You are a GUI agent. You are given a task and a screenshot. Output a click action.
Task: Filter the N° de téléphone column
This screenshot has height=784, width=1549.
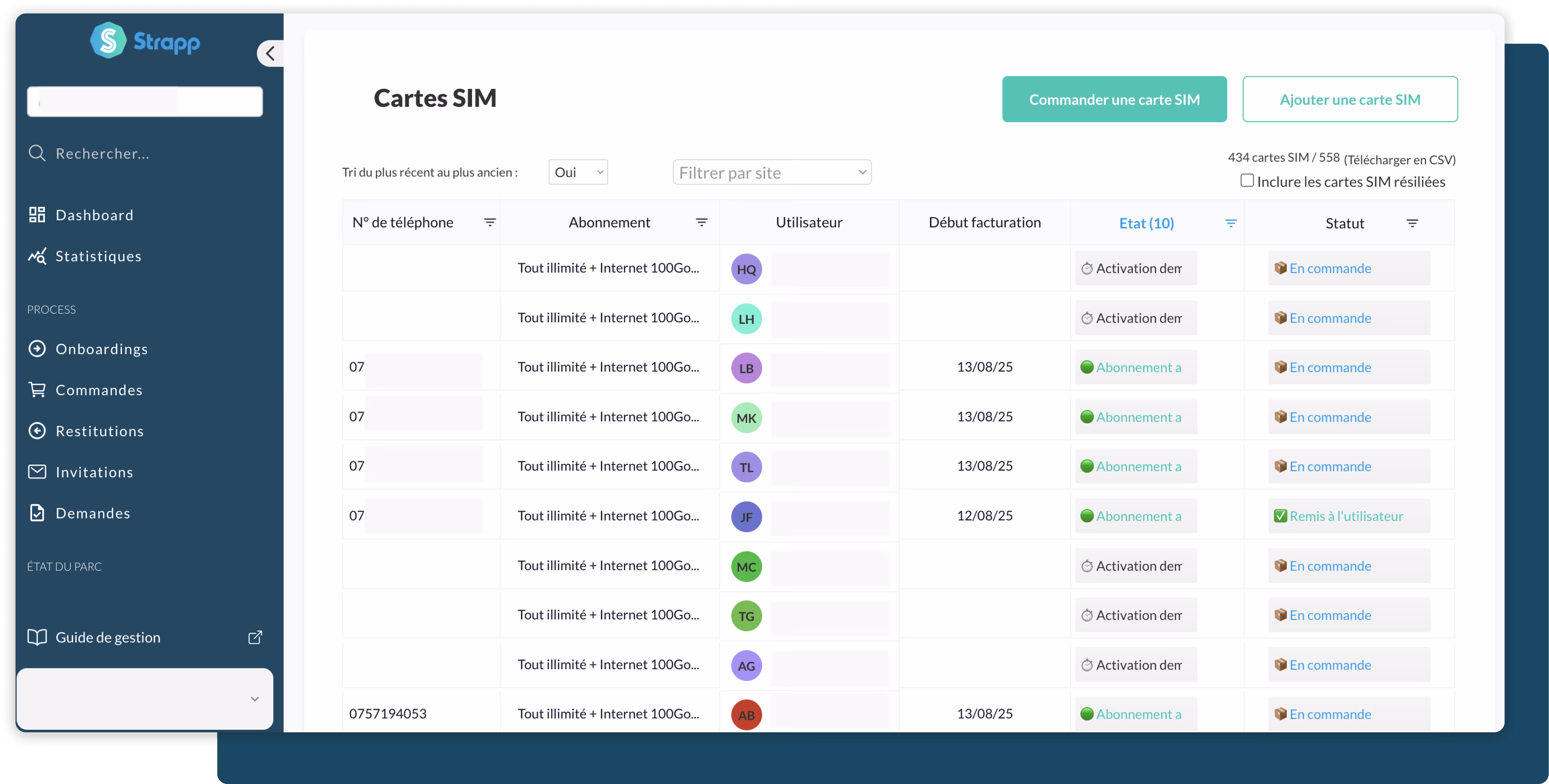(490, 222)
